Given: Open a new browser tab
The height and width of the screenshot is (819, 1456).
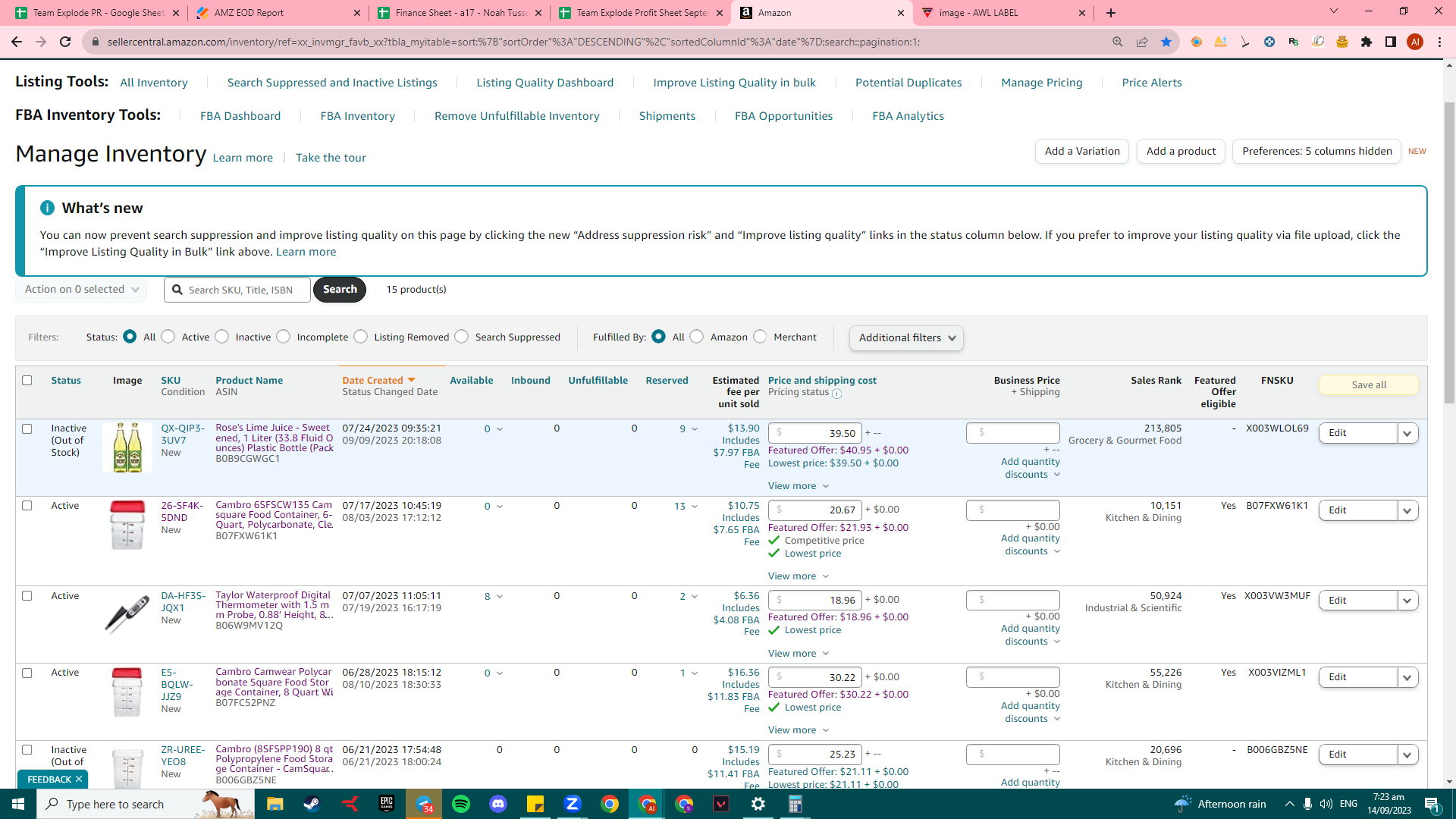Looking at the screenshot, I should tap(1111, 13).
